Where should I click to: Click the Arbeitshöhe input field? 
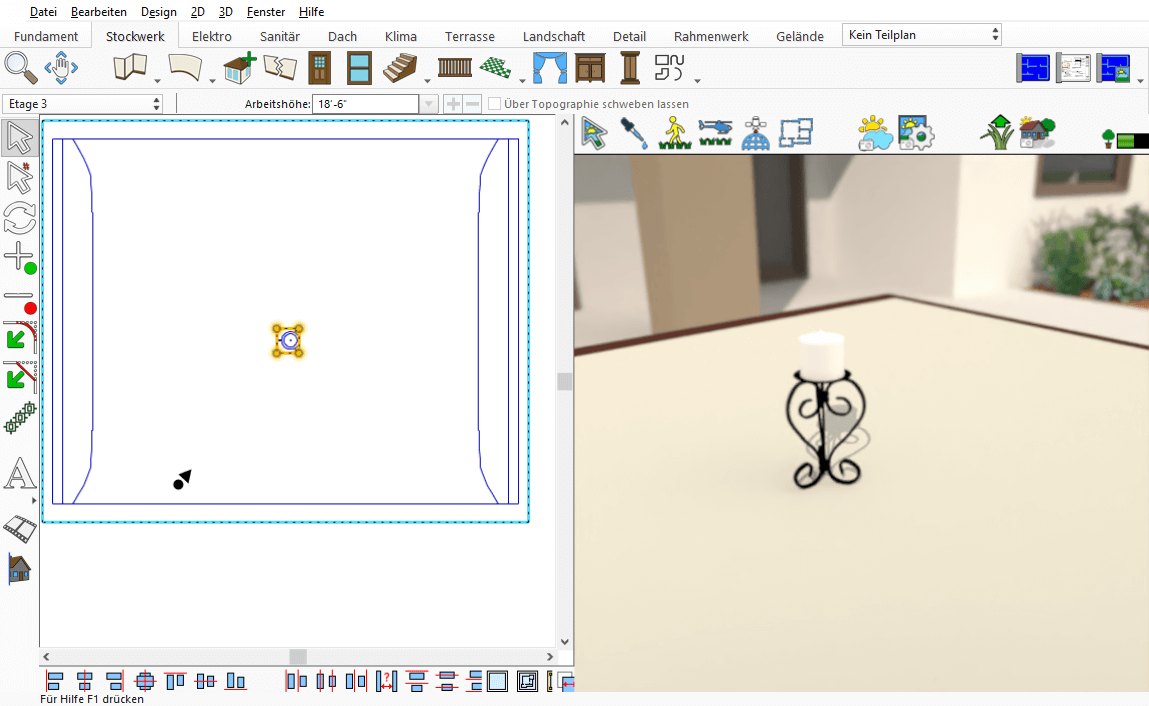pos(365,104)
